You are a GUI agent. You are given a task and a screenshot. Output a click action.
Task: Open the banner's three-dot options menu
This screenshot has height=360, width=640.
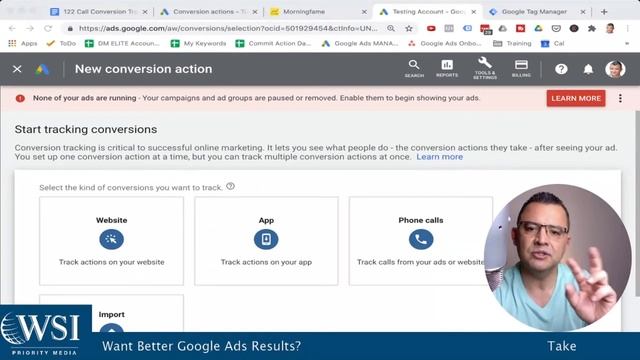coord(620,98)
